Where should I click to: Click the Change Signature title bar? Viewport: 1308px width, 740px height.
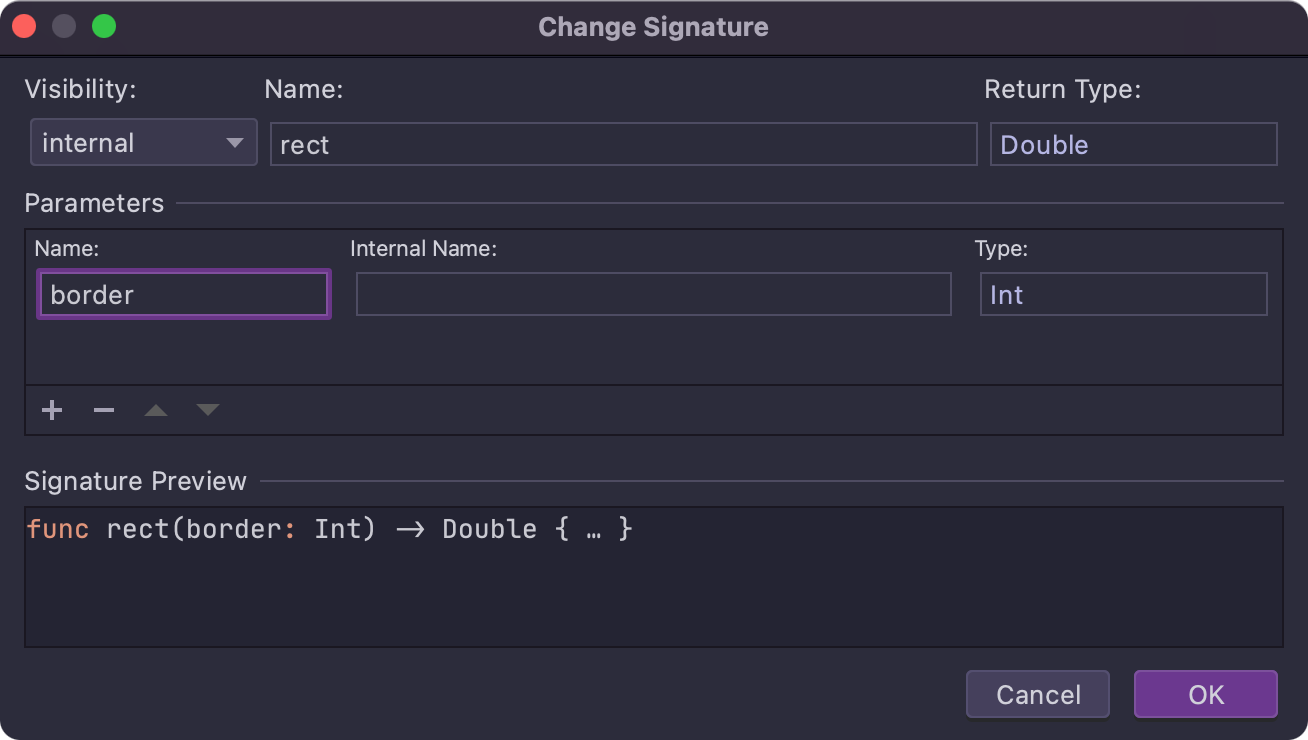click(654, 27)
